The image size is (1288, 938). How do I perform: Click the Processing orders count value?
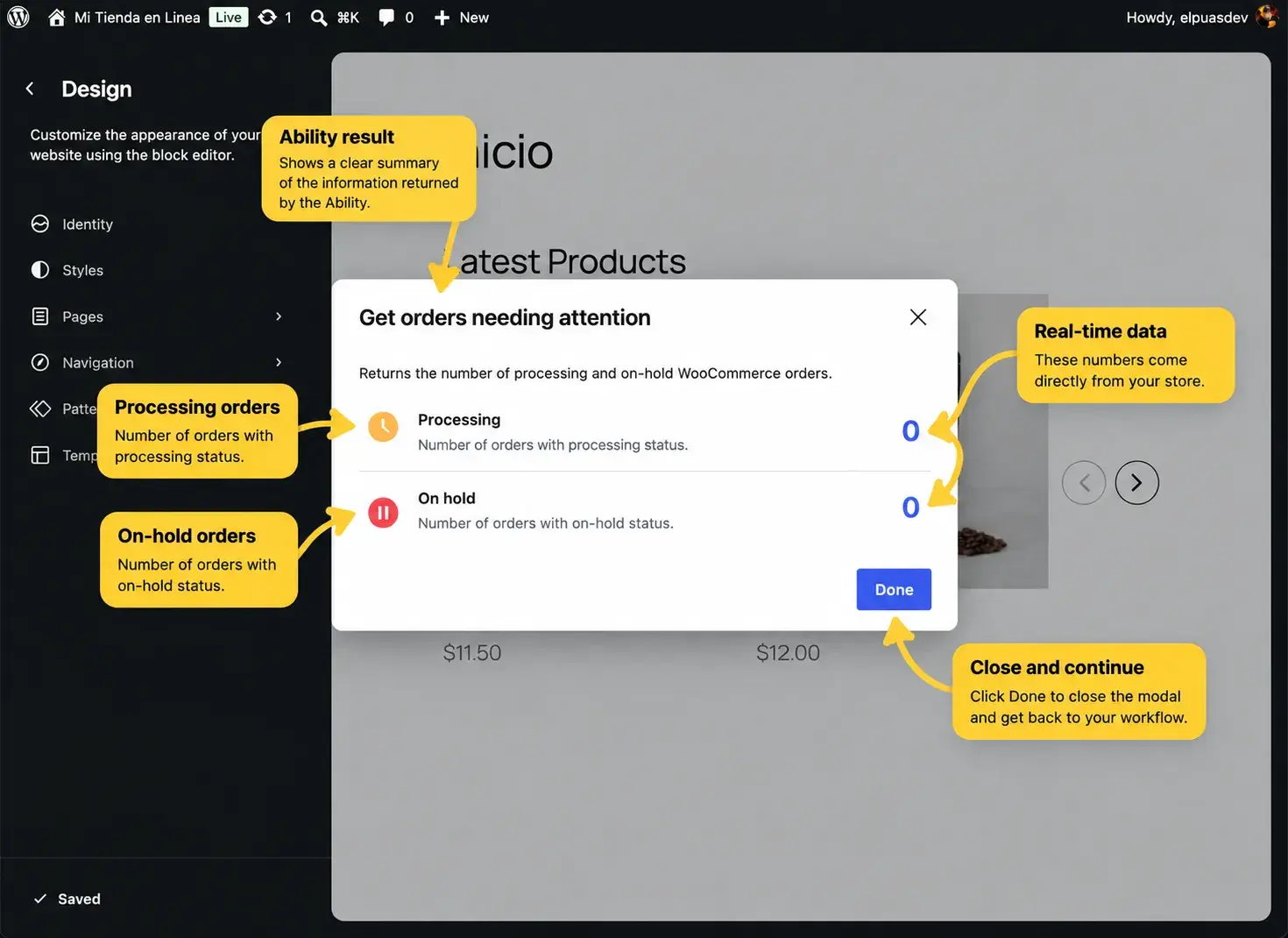[910, 431]
